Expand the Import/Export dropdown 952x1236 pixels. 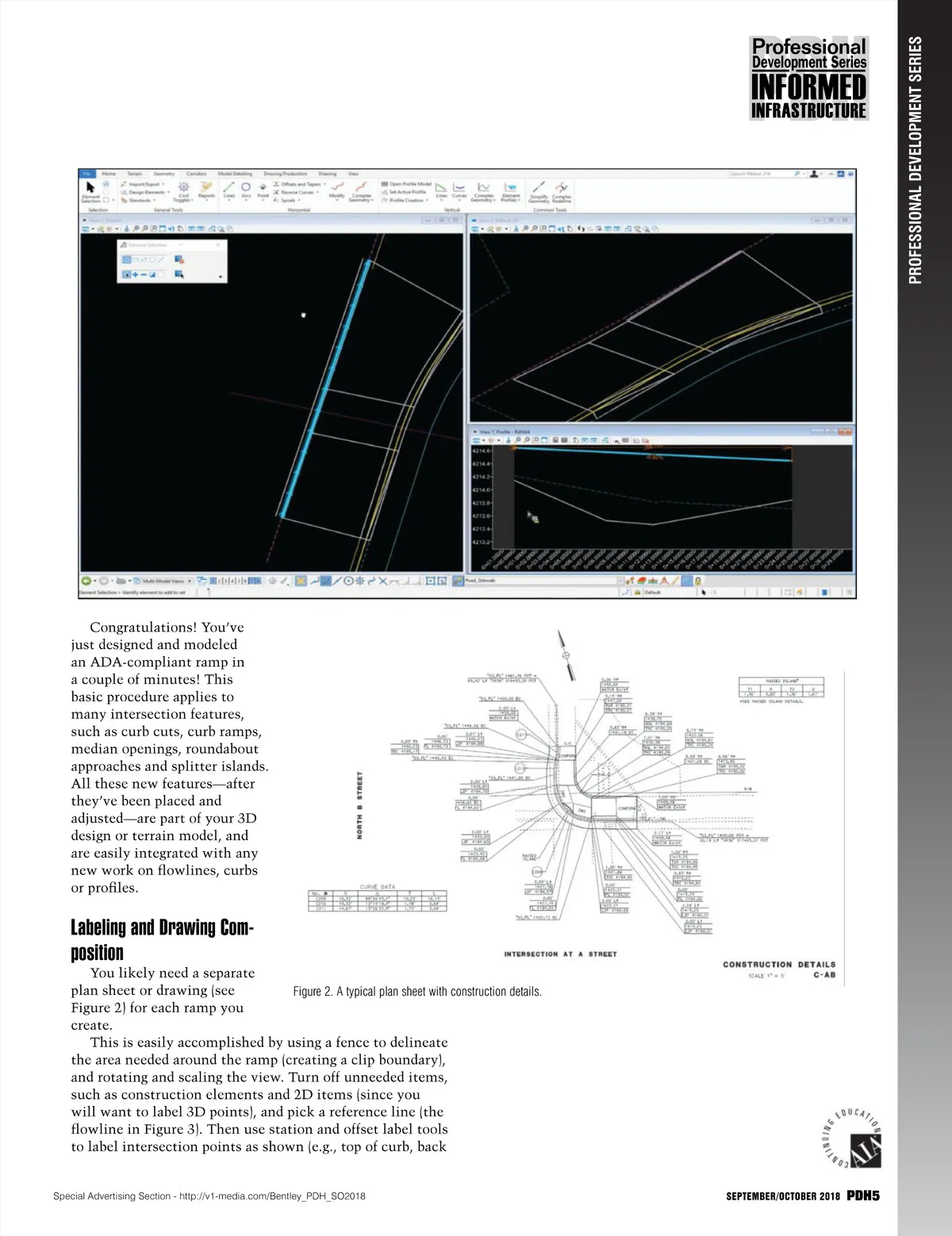pos(144,184)
